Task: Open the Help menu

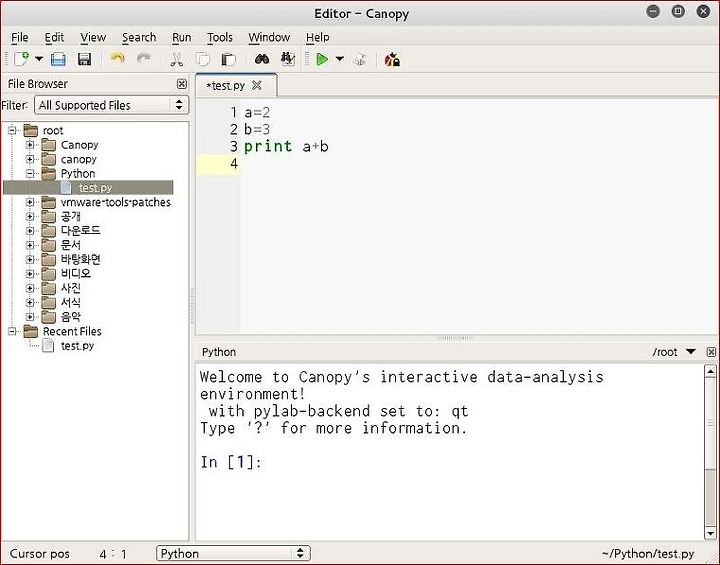Action: (318, 37)
